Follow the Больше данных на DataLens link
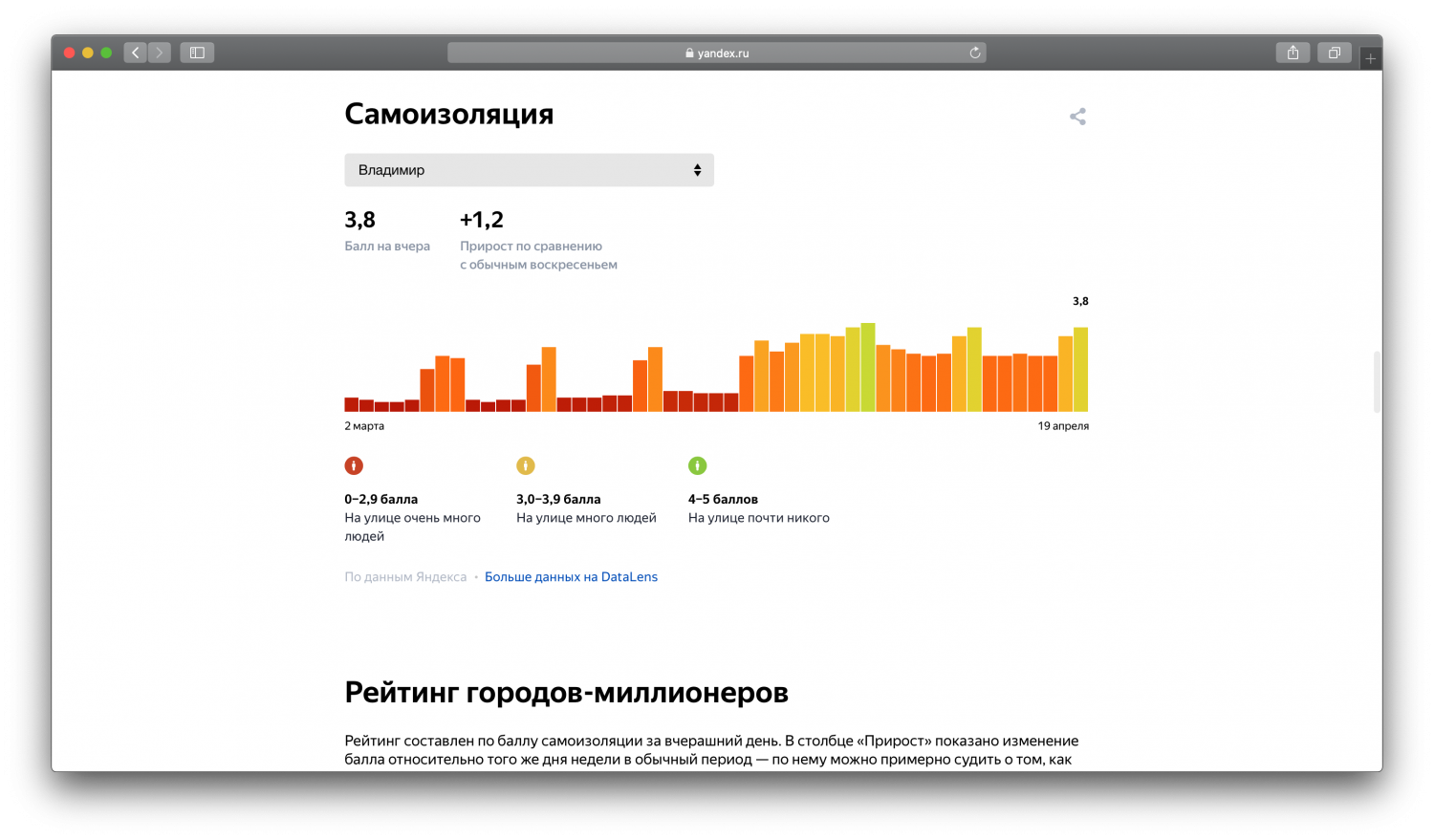The height and width of the screenshot is (840, 1434). coord(571,576)
